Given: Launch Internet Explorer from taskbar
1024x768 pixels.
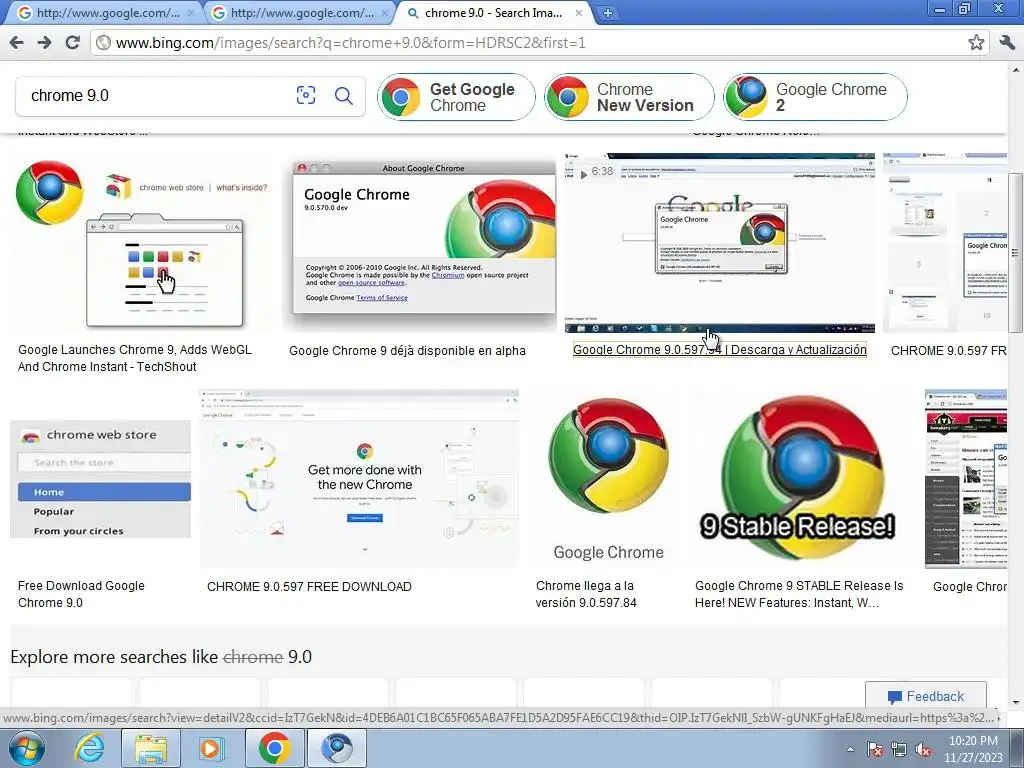Looking at the screenshot, I should coord(88,748).
